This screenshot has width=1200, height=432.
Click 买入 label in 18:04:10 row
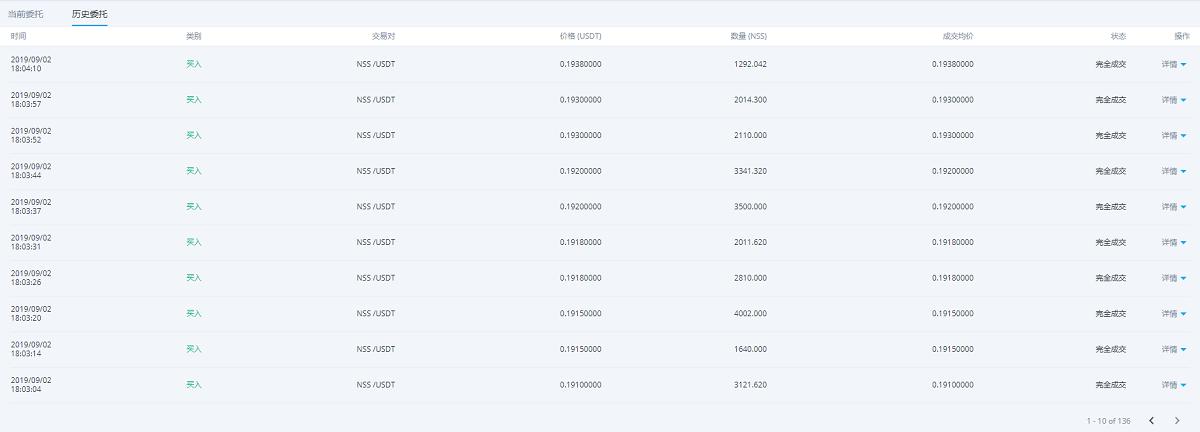click(194, 64)
